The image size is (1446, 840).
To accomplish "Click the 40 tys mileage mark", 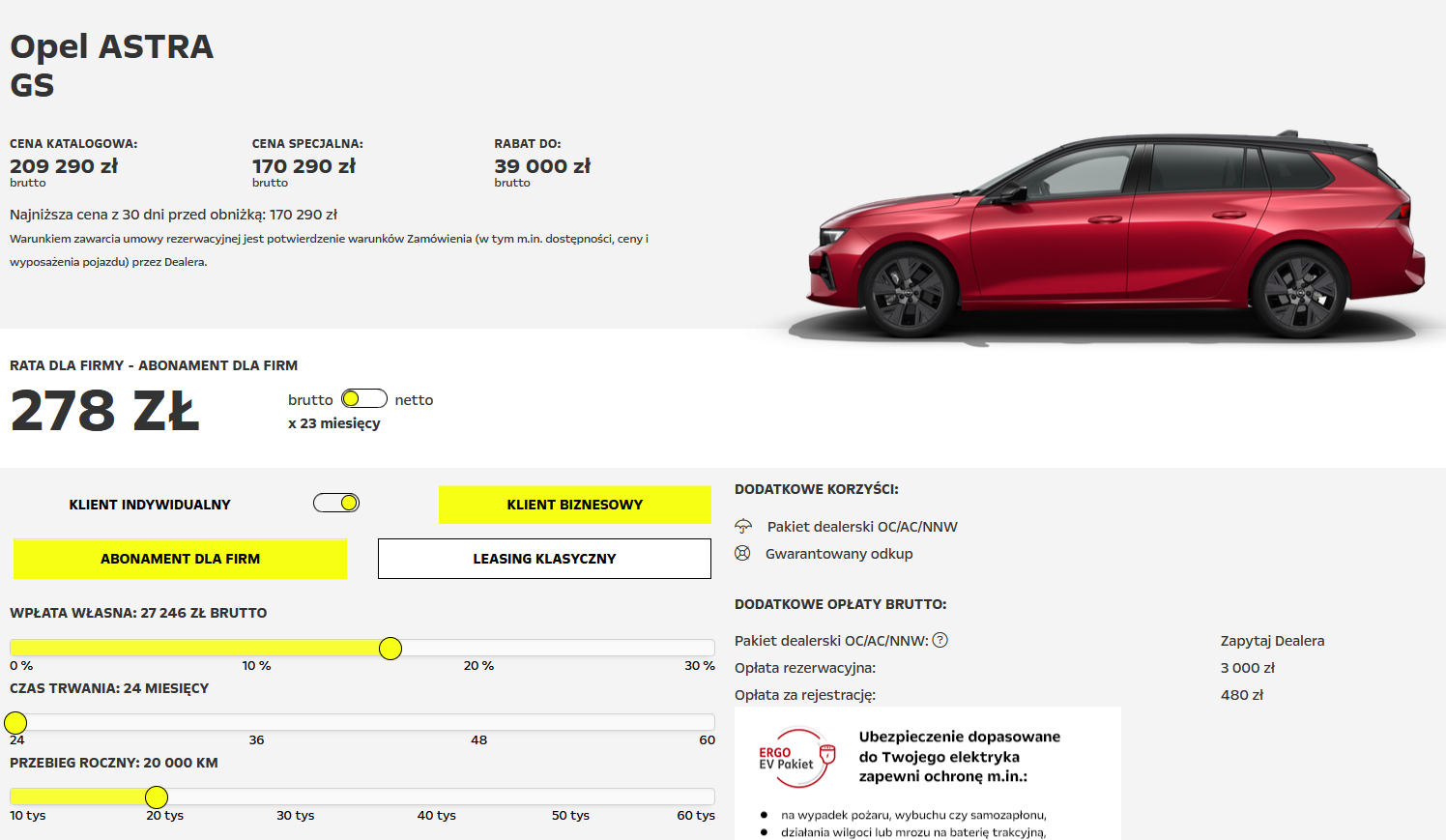I will tap(436, 816).
